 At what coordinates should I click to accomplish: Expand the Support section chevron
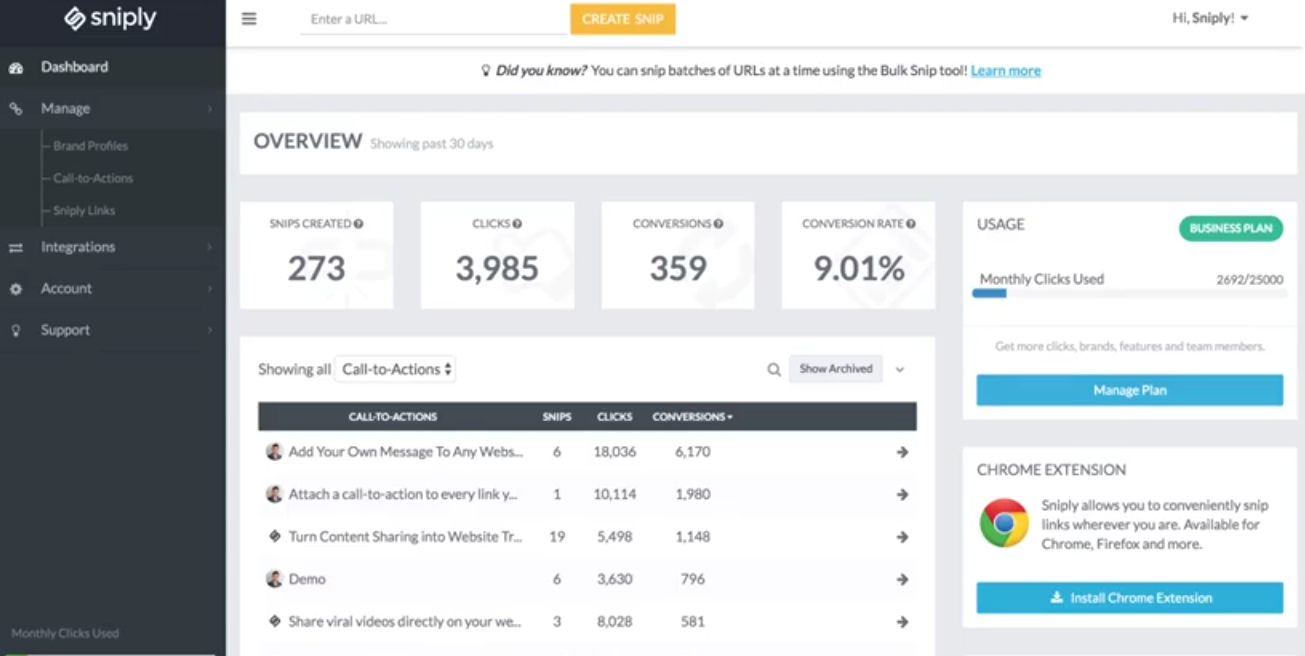[210, 330]
